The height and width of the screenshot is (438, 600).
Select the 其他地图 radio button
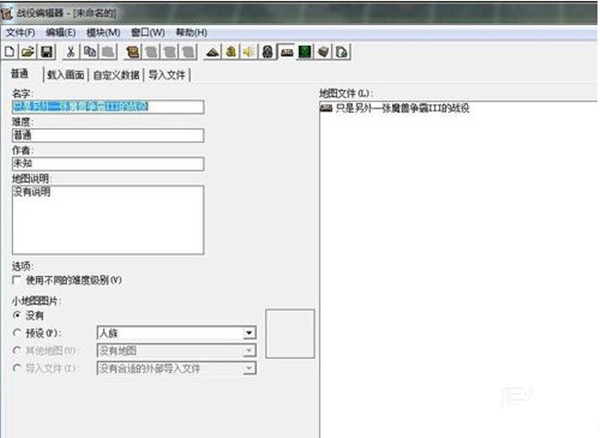tap(16, 350)
